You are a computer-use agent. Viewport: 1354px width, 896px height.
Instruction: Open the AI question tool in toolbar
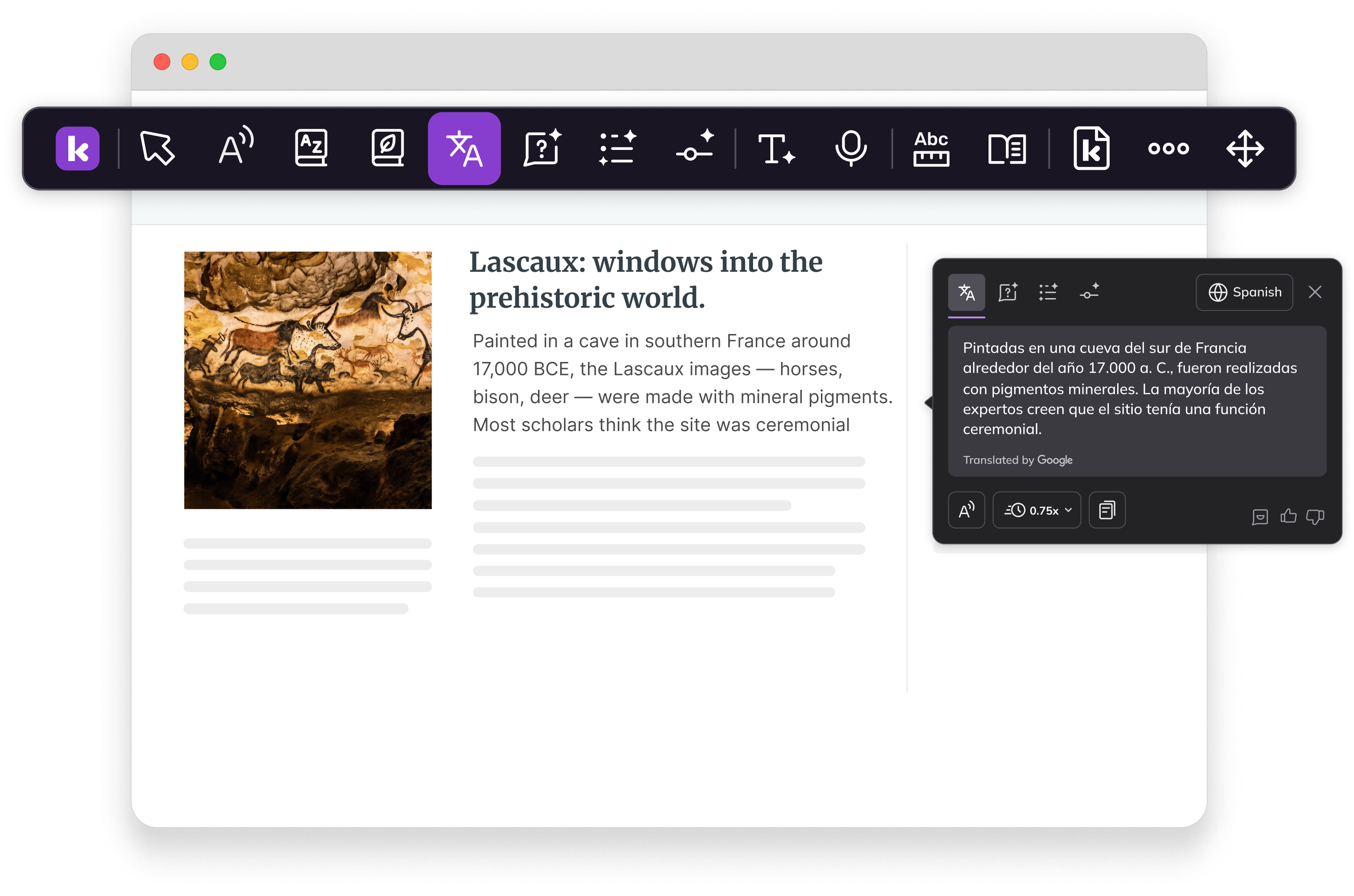click(542, 148)
